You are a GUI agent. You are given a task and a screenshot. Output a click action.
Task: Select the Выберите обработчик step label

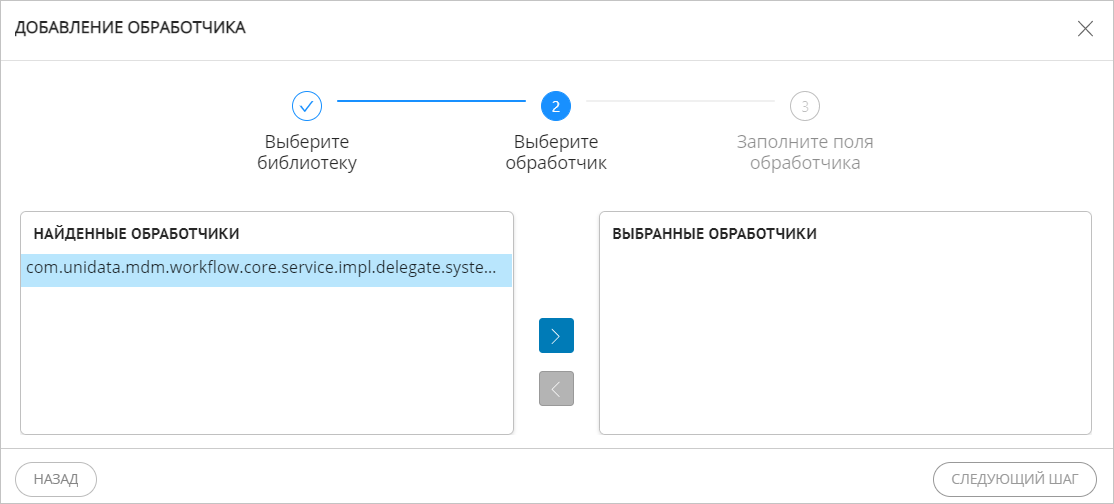(555, 152)
